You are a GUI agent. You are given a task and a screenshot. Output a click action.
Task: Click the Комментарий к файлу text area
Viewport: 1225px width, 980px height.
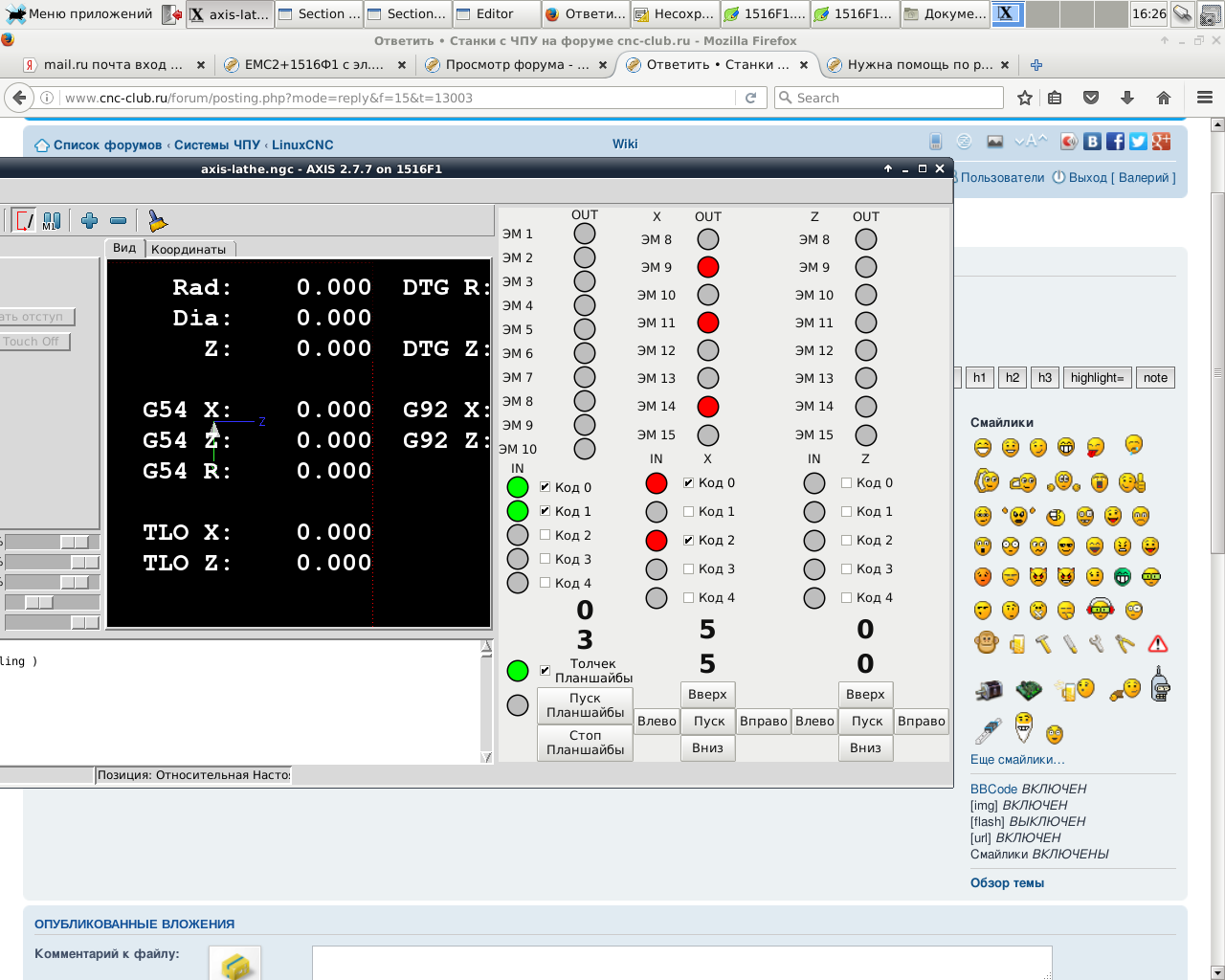point(681,963)
